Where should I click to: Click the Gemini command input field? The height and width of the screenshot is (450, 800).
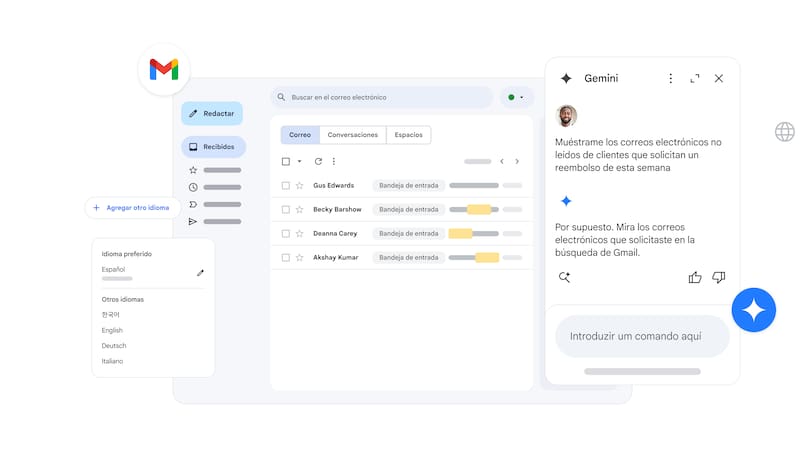coord(642,337)
